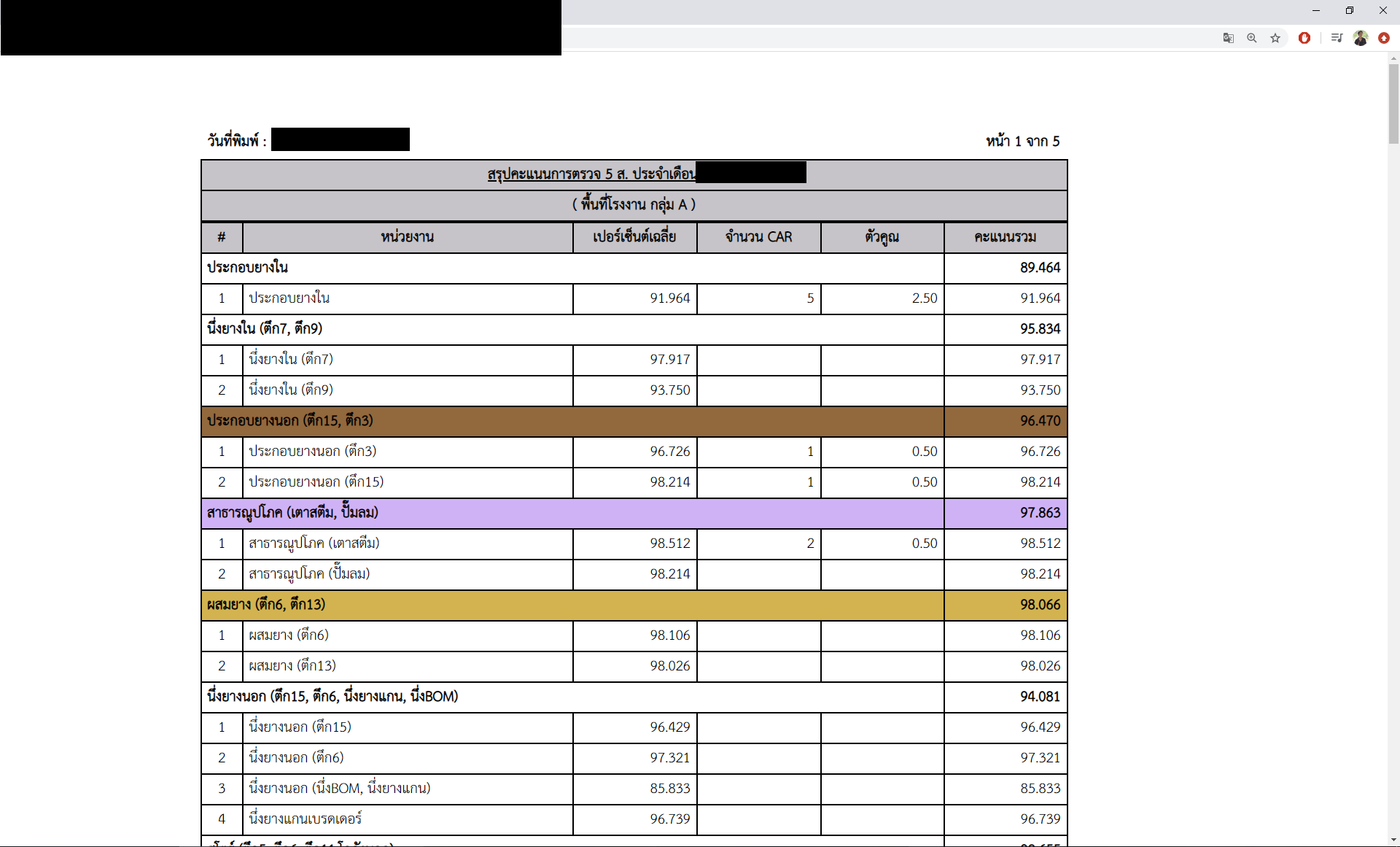The image size is (1400, 847).
Task: Click multiplier value 2.50
Action: (925, 298)
